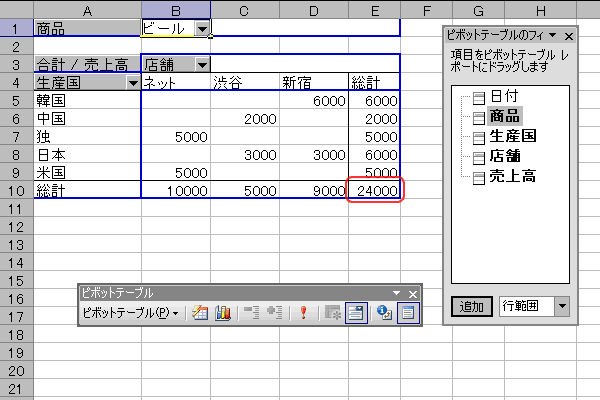600x400 pixels.
Task: Select the 商品 field in the field list
Action: [504, 116]
